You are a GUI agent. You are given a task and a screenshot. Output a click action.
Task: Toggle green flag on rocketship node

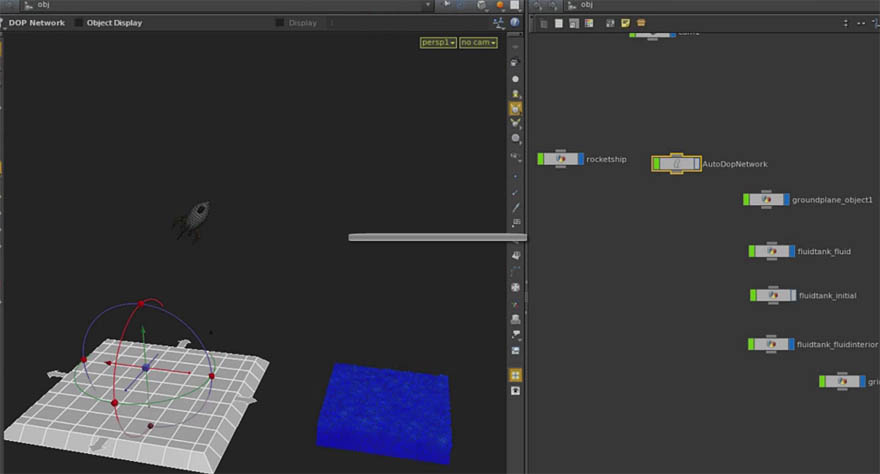540,159
